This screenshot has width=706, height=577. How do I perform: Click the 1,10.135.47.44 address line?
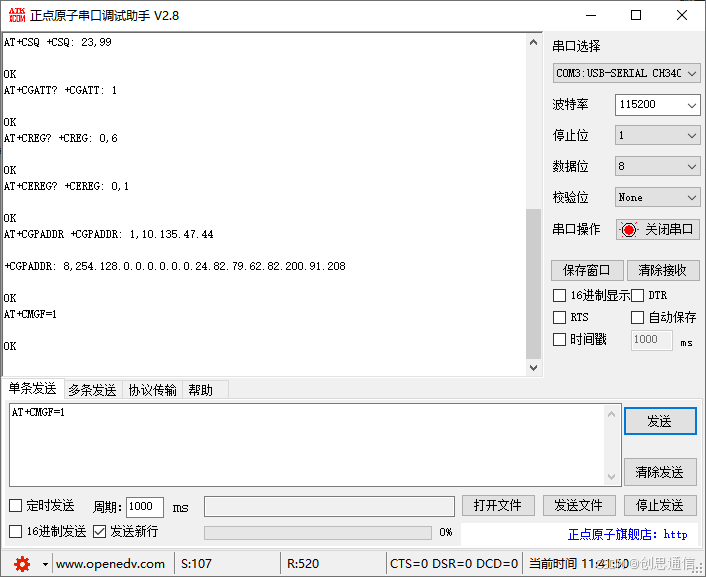(109, 234)
